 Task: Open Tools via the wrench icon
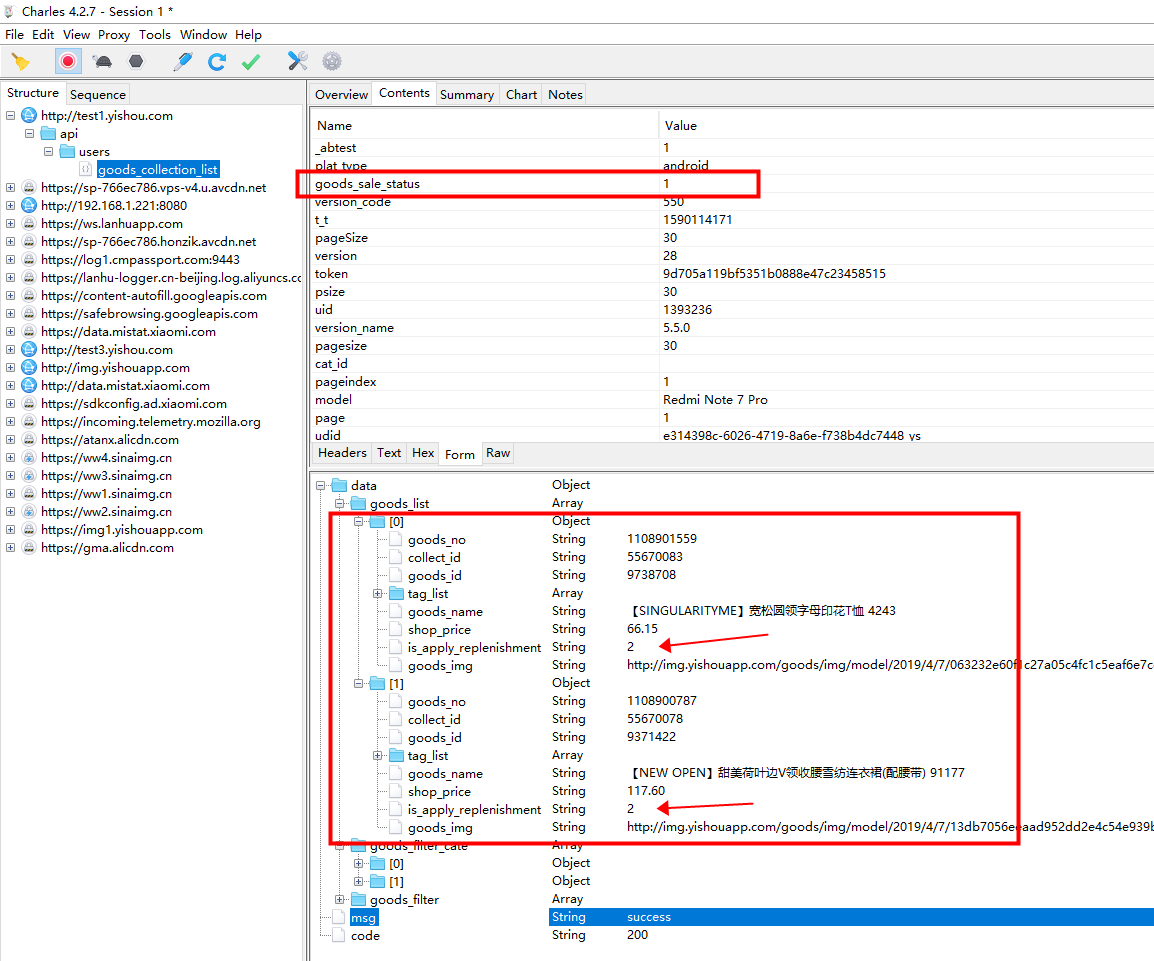pos(297,62)
